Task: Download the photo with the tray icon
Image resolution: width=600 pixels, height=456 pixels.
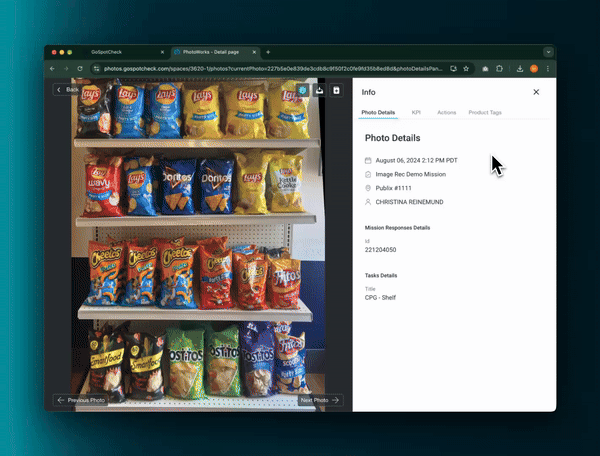Action: (x=320, y=90)
